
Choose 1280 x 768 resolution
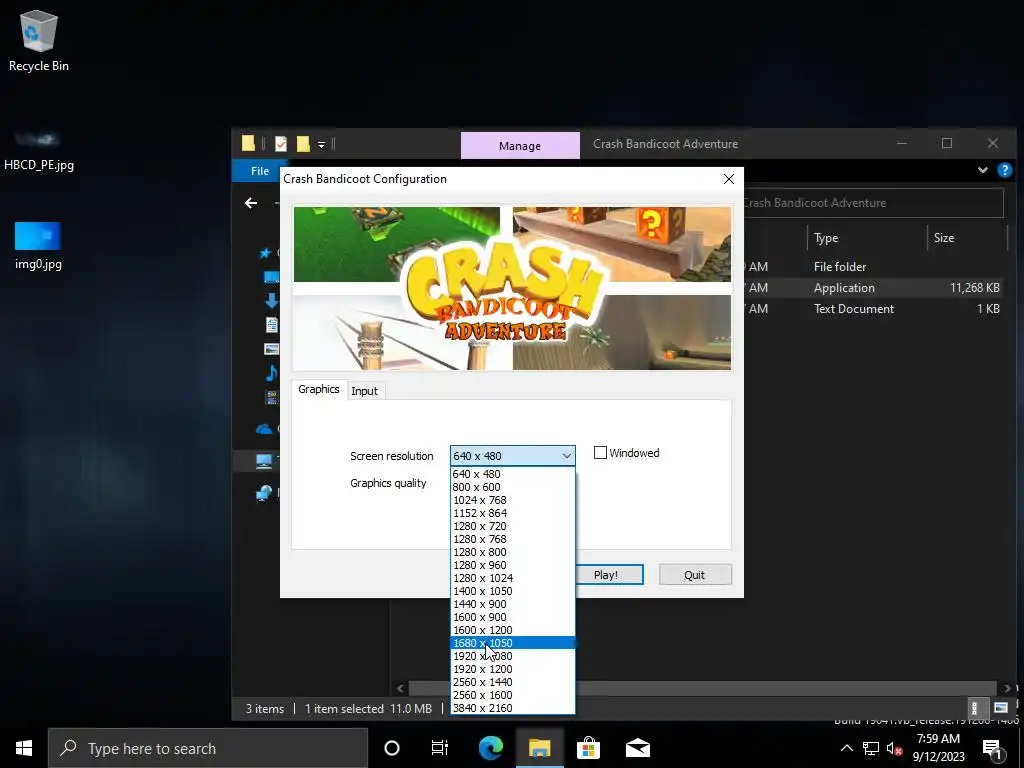tap(513, 539)
